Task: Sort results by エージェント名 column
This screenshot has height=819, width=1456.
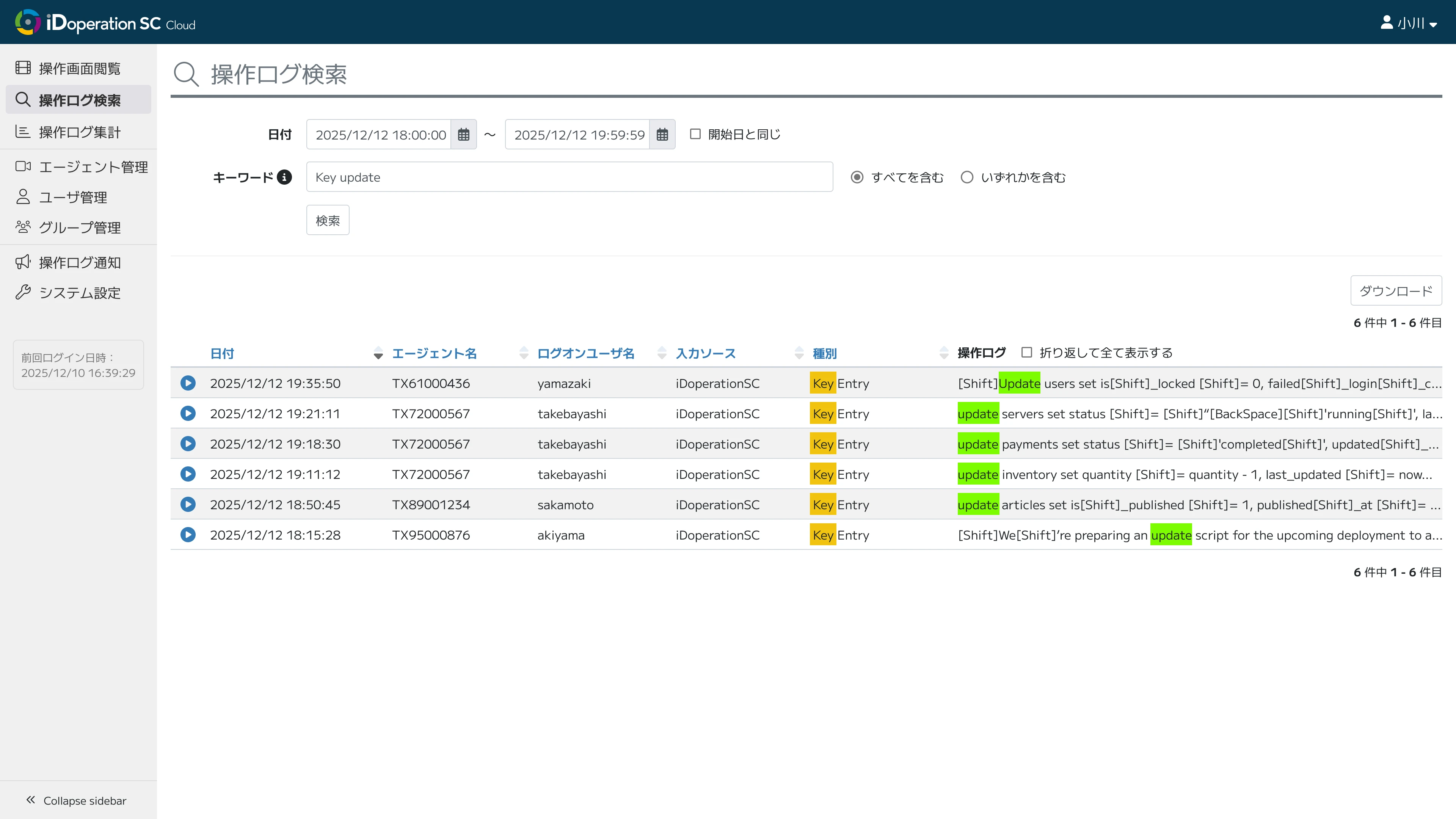Action: (x=434, y=353)
